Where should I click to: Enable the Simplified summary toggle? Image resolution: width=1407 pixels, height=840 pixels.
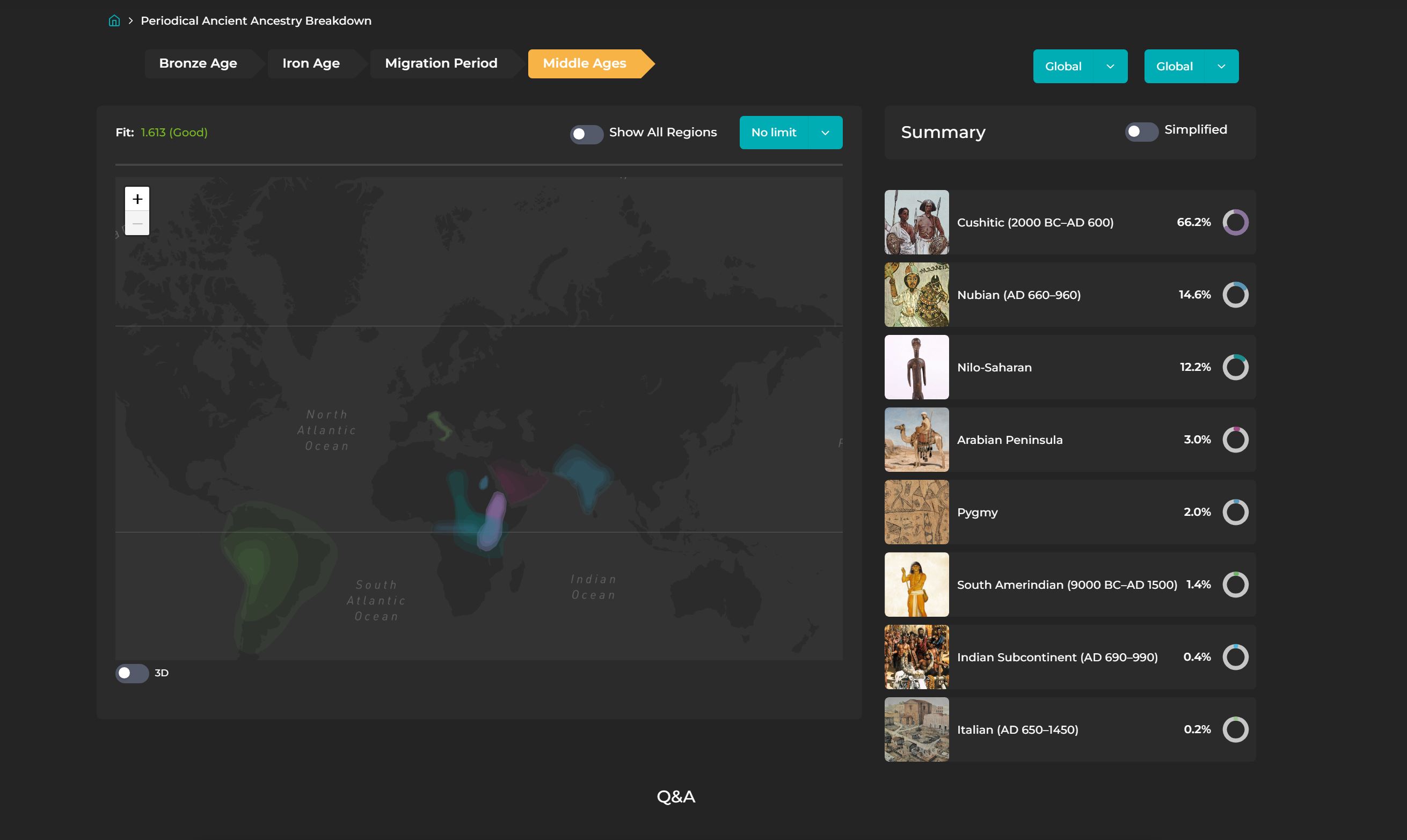(x=1142, y=132)
